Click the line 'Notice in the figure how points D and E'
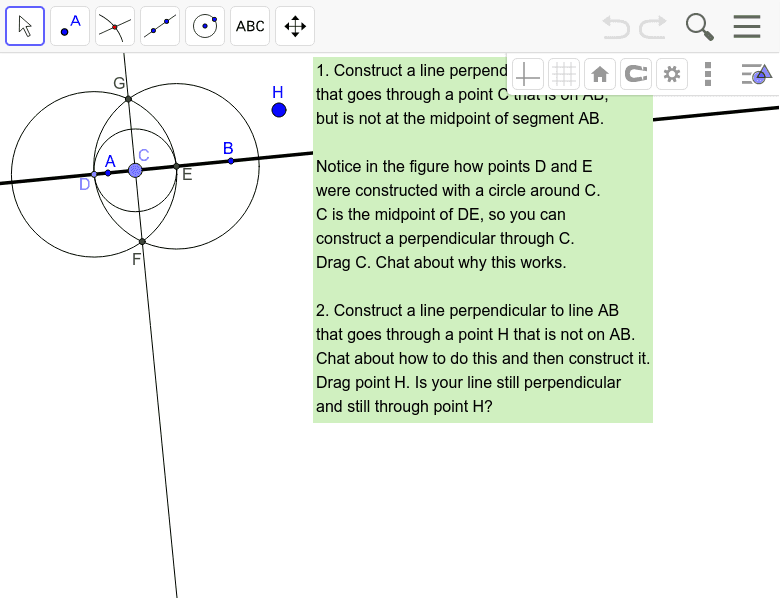Viewport: 781px width, 600px height. tap(454, 166)
